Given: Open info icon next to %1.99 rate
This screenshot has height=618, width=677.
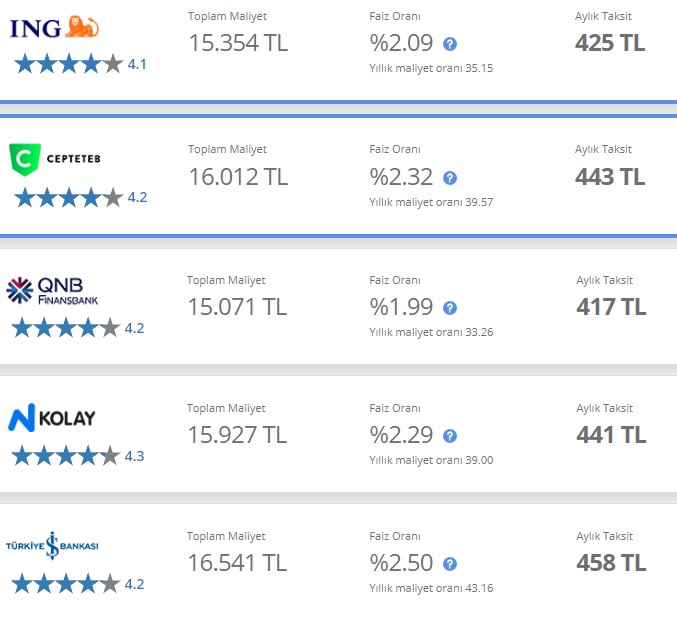Looking at the screenshot, I should coord(450,308).
